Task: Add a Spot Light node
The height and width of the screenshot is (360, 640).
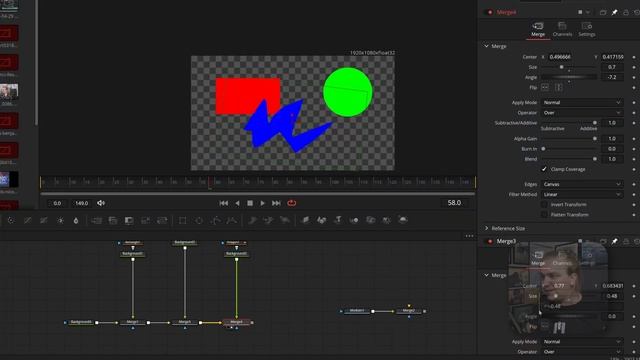Action: 387,220
